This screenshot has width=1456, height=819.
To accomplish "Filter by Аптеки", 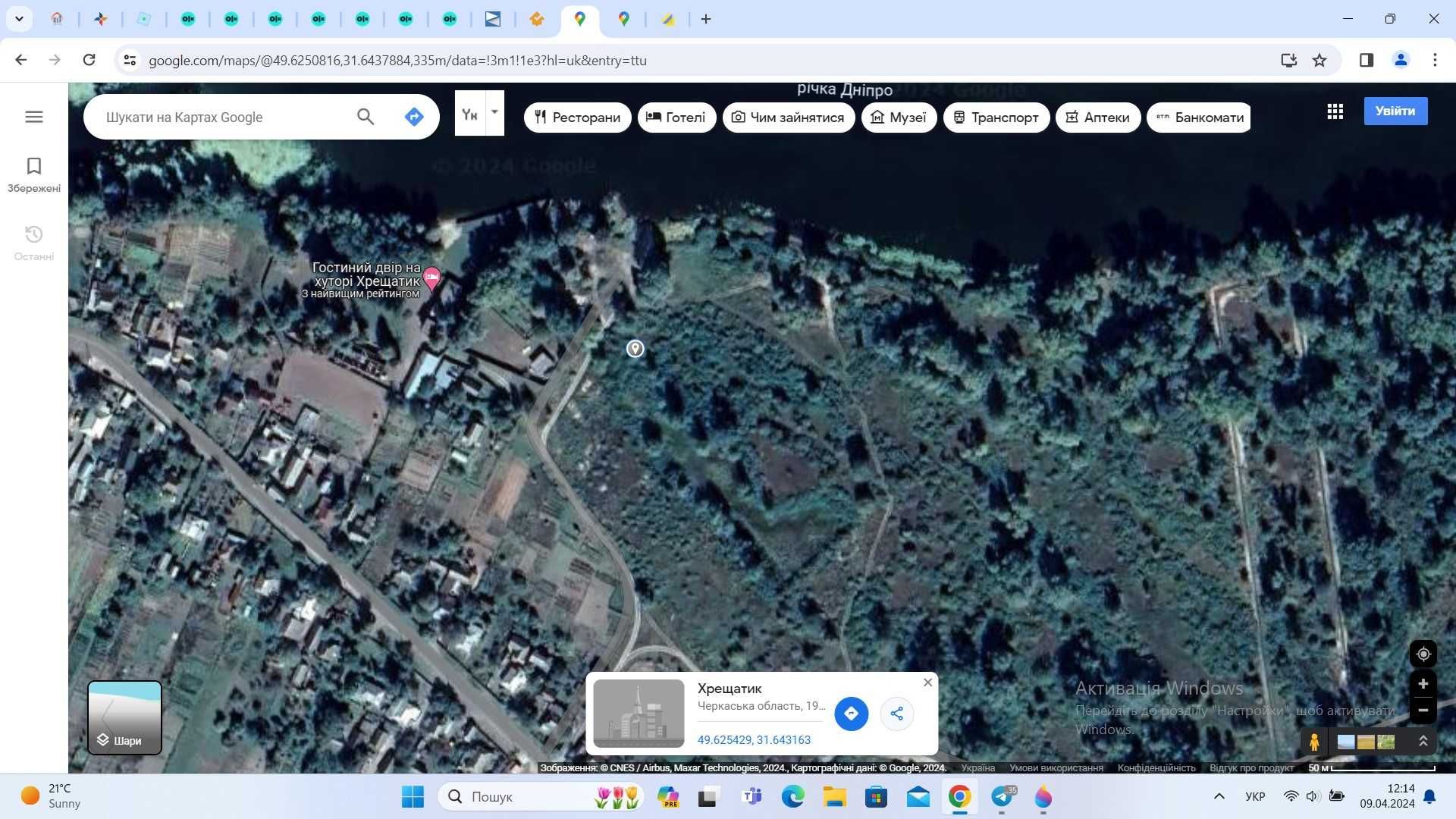I will (1098, 118).
